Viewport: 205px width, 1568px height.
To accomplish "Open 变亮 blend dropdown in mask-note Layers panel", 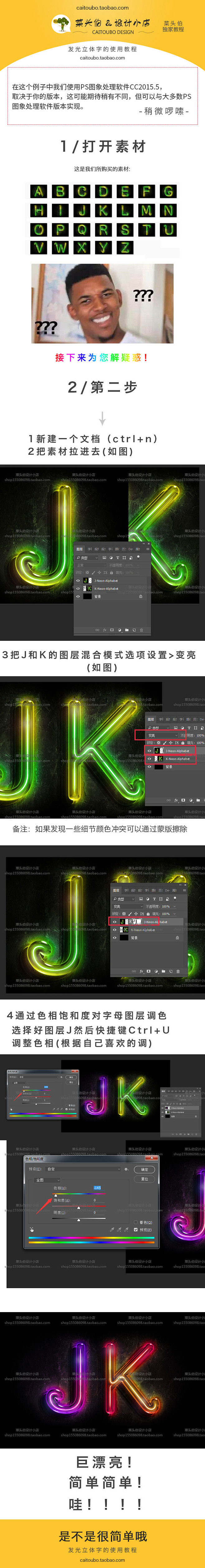I will click(x=127, y=907).
